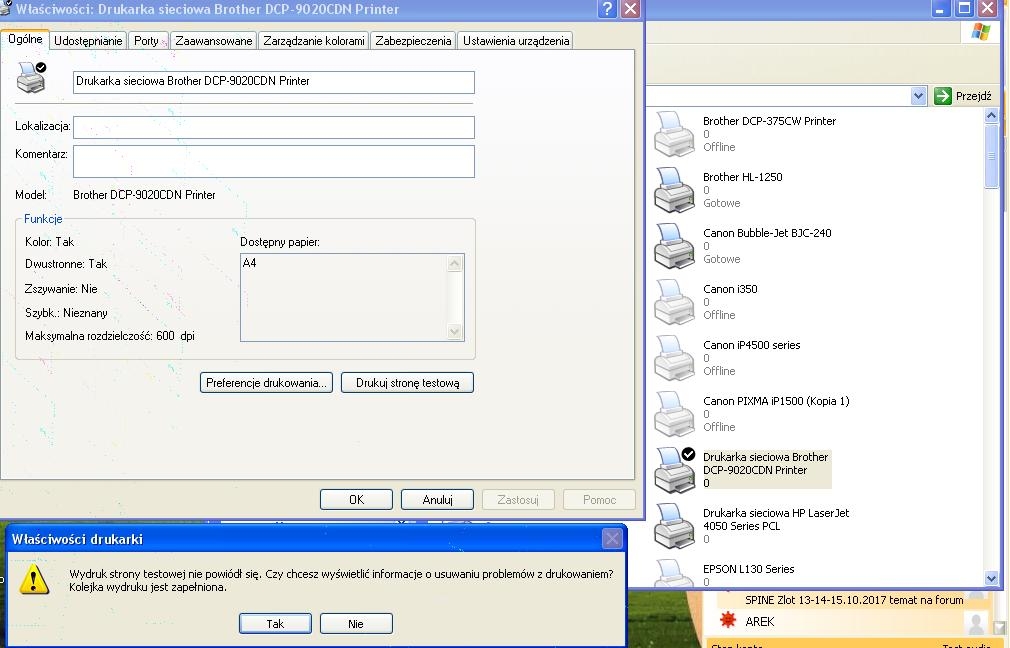The width and height of the screenshot is (1010, 648).
Task: Click the printers list scroll up arrow
Action: (991, 115)
